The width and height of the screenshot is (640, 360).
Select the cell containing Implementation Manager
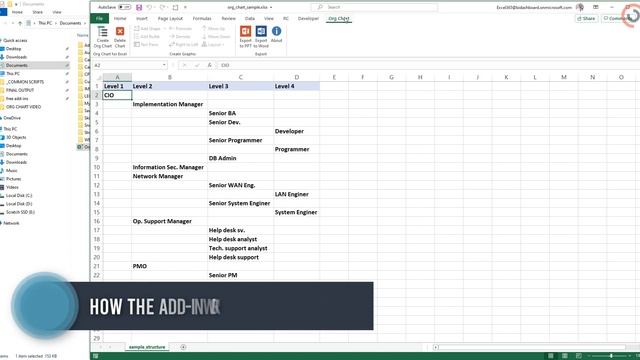tap(169, 104)
